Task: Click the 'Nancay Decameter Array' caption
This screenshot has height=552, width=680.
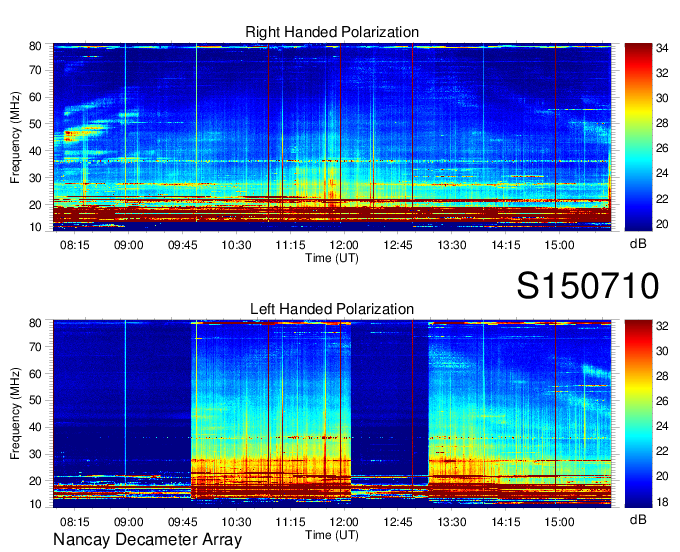Action: 147,540
